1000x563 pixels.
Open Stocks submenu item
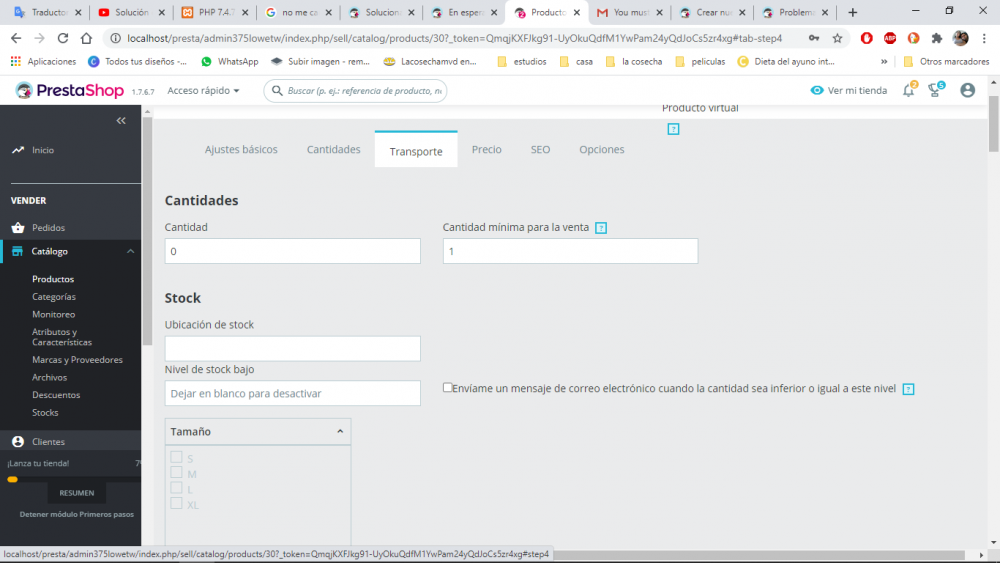(45, 413)
